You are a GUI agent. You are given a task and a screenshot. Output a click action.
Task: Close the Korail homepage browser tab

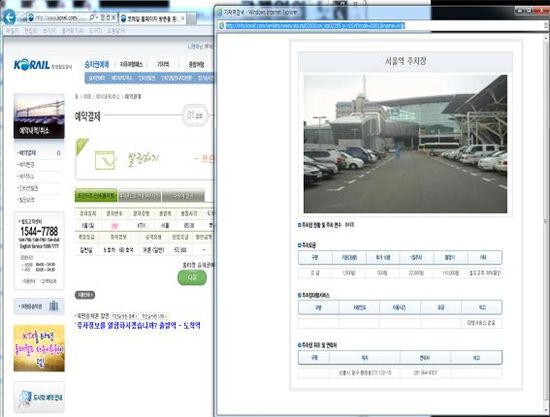pyautogui.click(x=183, y=18)
